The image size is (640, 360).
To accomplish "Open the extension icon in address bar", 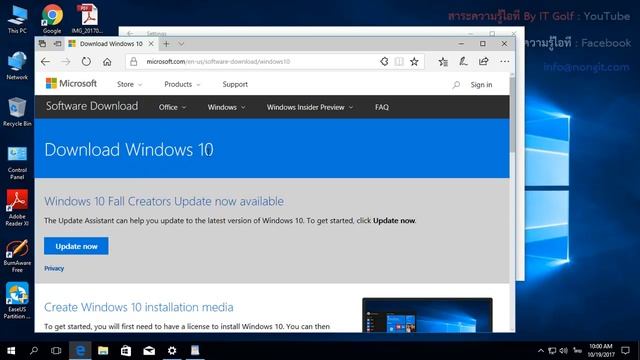I will pyautogui.click(x=384, y=62).
